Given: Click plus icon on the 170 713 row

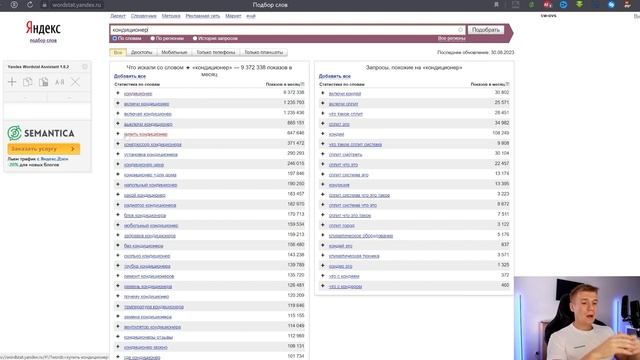Looking at the screenshot, I should (118, 215).
